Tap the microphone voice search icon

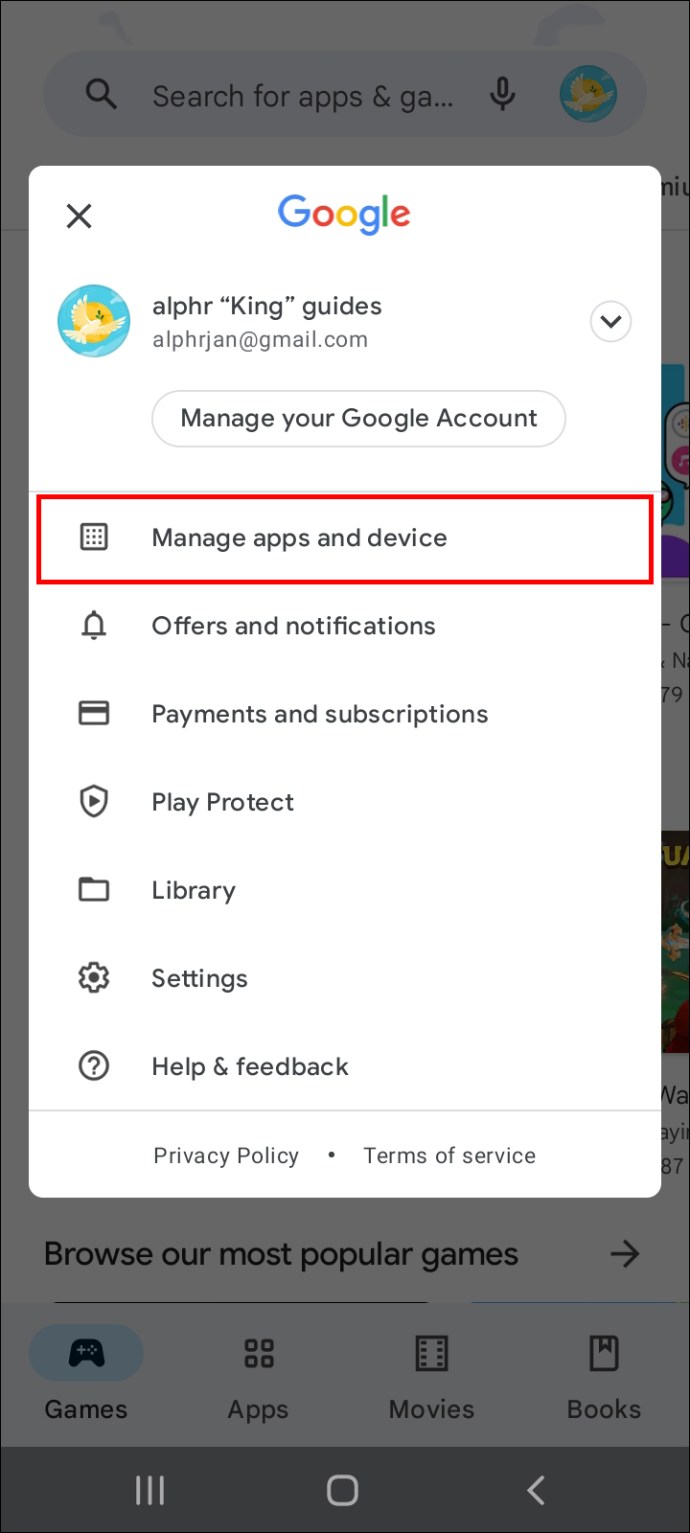pos(503,95)
